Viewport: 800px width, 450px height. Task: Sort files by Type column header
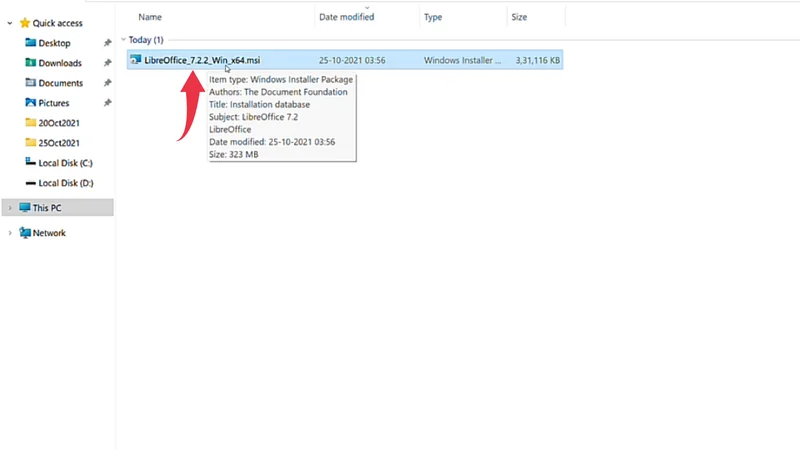(433, 17)
